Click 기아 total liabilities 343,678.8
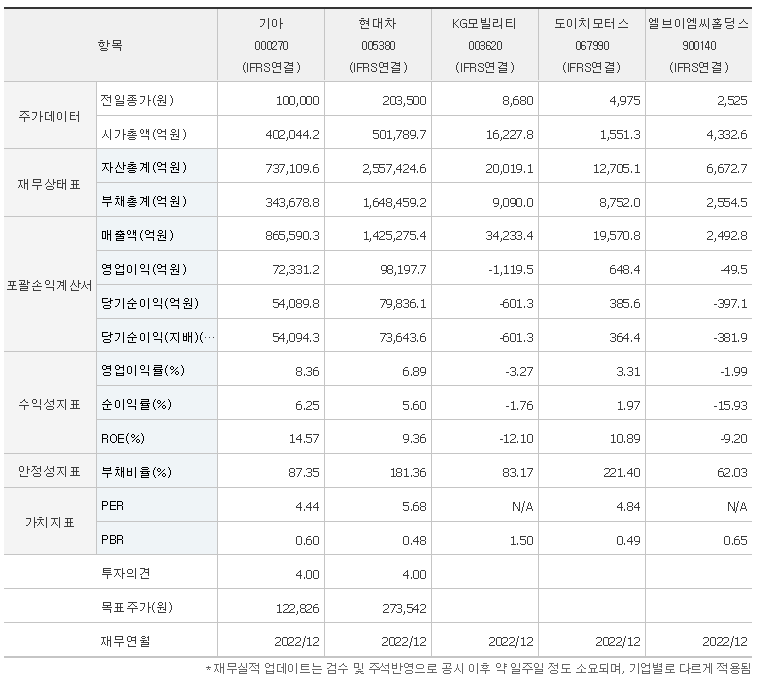This screenshot has width=762, height=679. coord(293,202)
